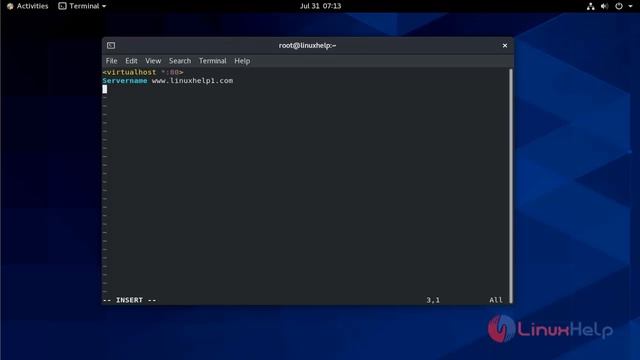Image resolution: width=640 pixels, height=360 pixels.
Task: Open the clock showing Jul 31 07:13
Action: (x=320, y=6)
